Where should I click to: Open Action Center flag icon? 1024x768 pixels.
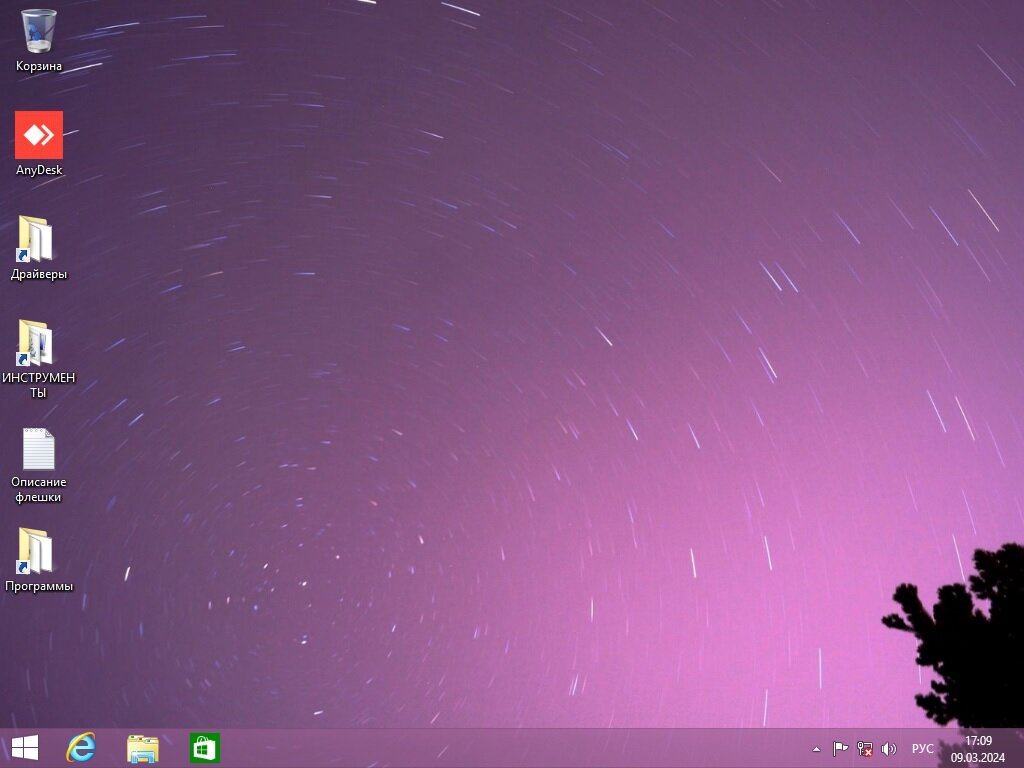point(840,748)
